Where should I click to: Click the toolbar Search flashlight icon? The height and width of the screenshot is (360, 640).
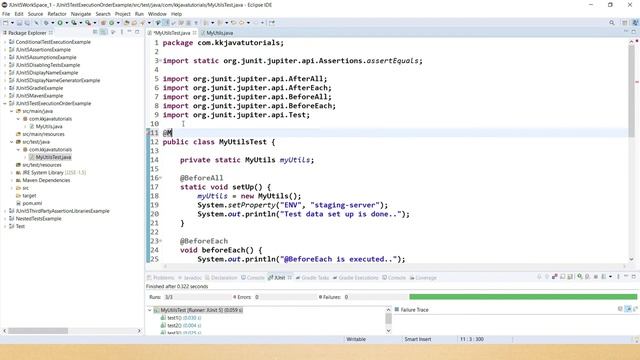(x=143, y=23)
